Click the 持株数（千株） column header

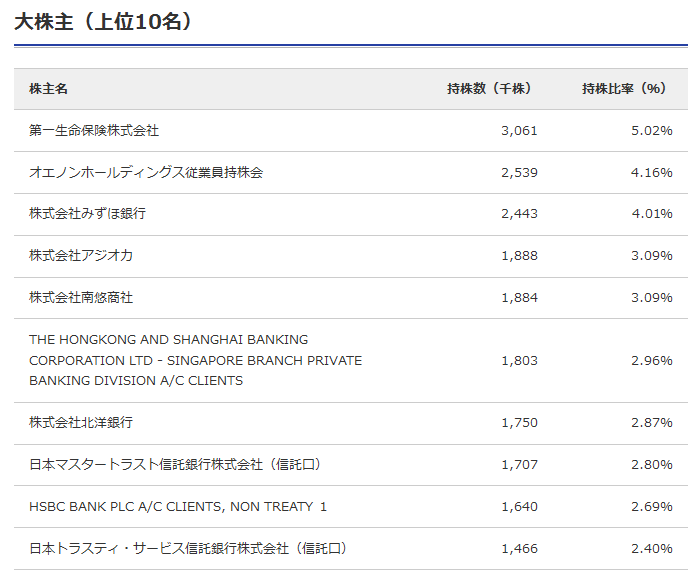490,89
